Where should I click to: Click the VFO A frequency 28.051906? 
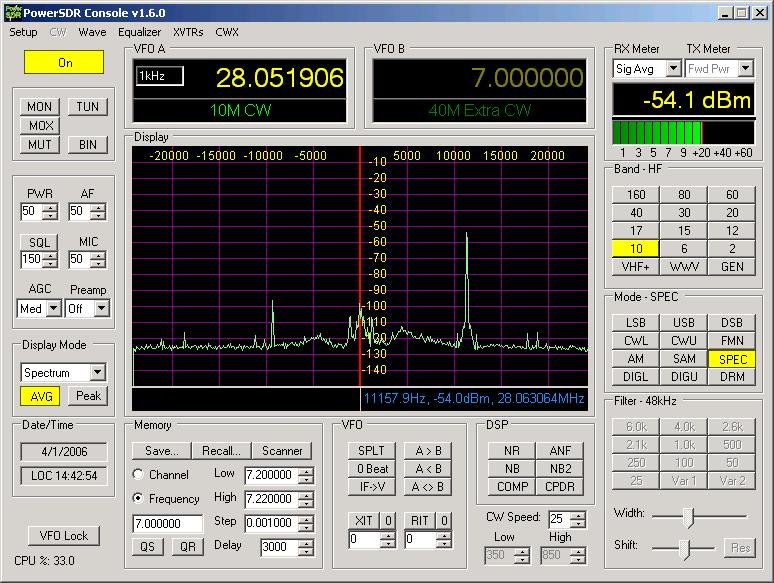tap(279, 78)
